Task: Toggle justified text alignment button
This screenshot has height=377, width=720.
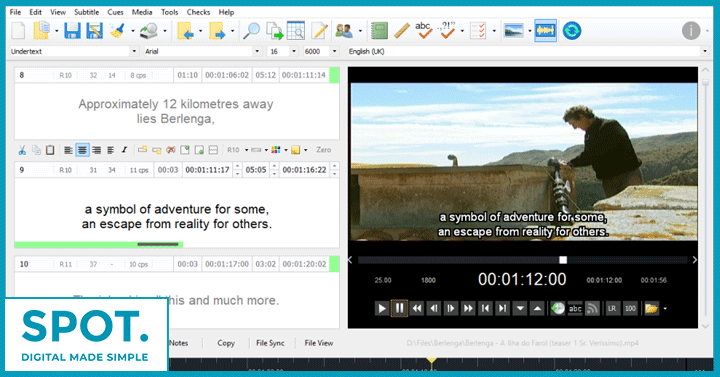Action: (110, 150)
